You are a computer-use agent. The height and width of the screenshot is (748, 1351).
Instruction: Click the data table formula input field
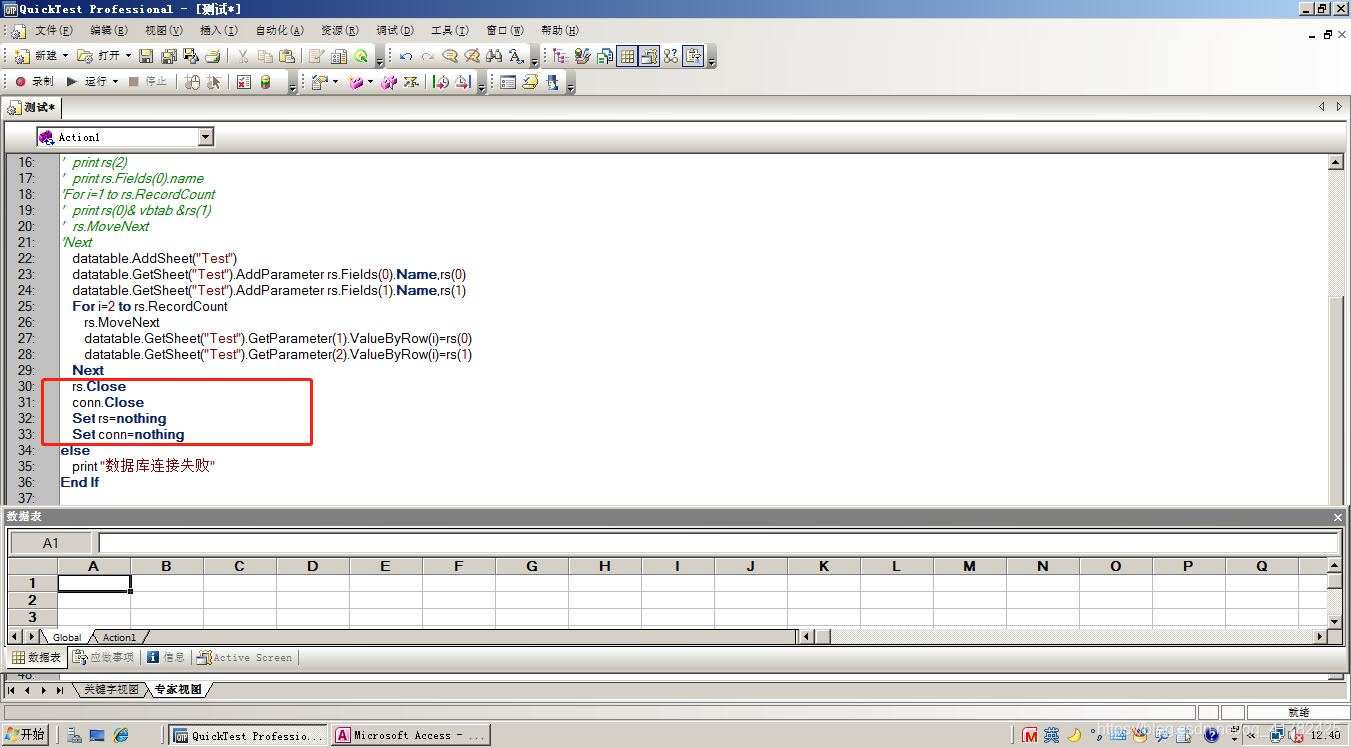click(x=718, y=543)
